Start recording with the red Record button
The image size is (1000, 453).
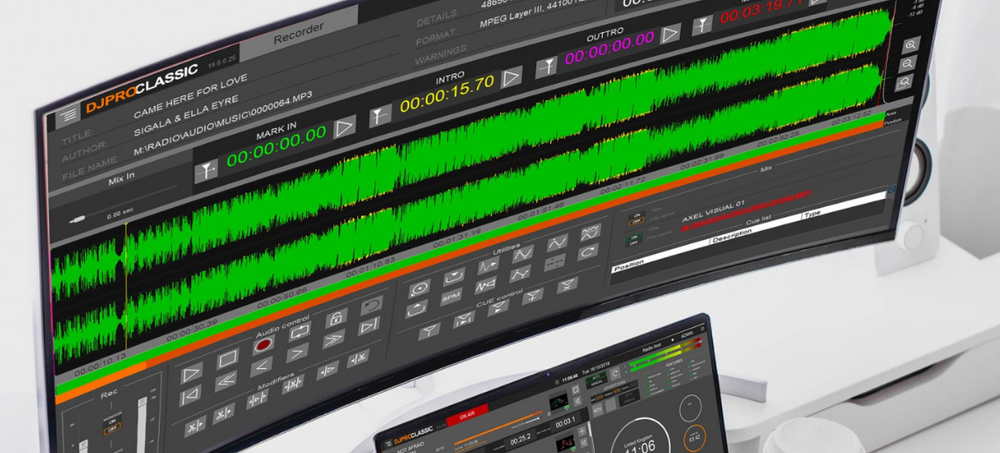(x=263, y=346)
